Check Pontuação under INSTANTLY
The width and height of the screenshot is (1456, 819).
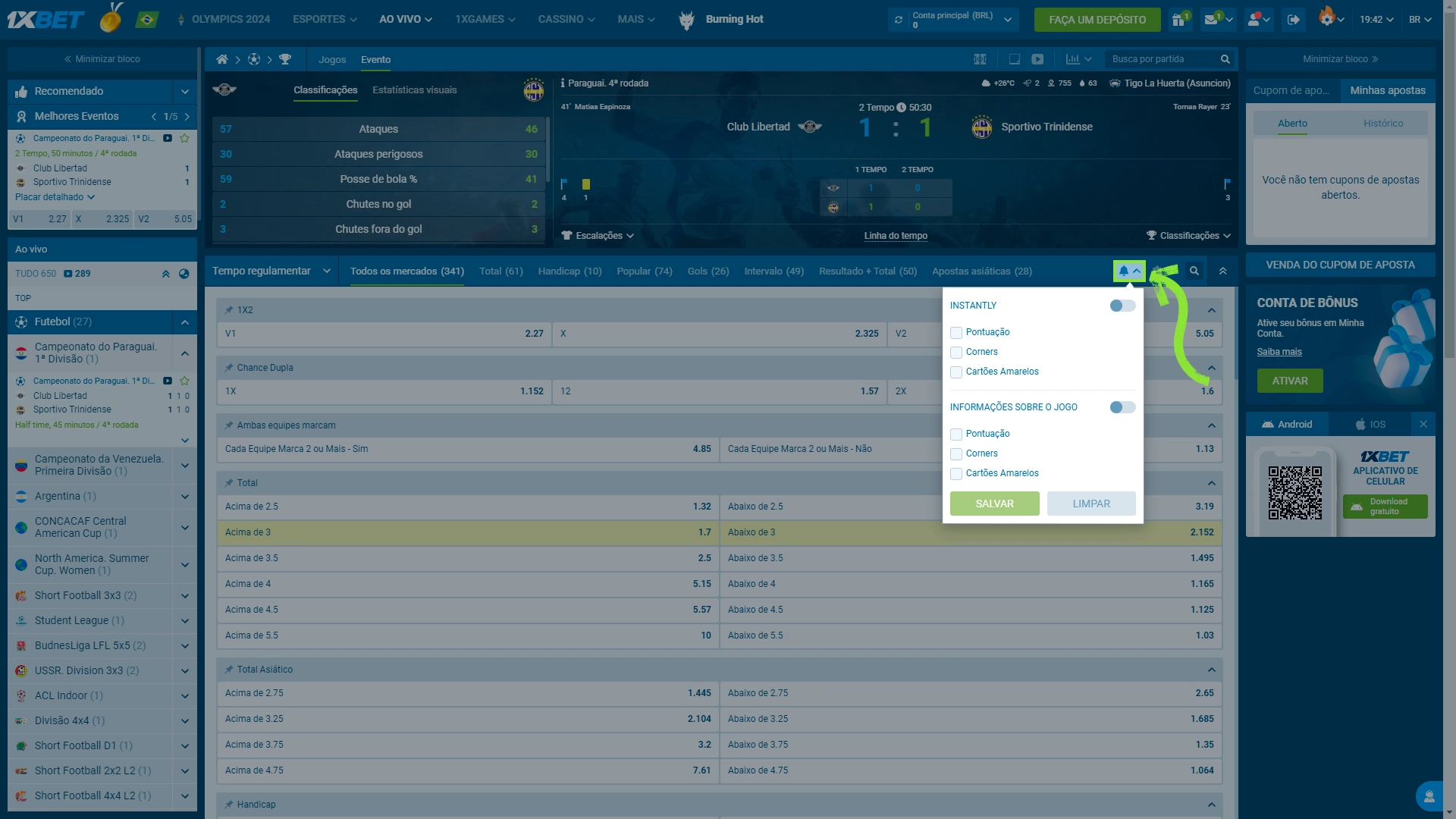point(956,333)
